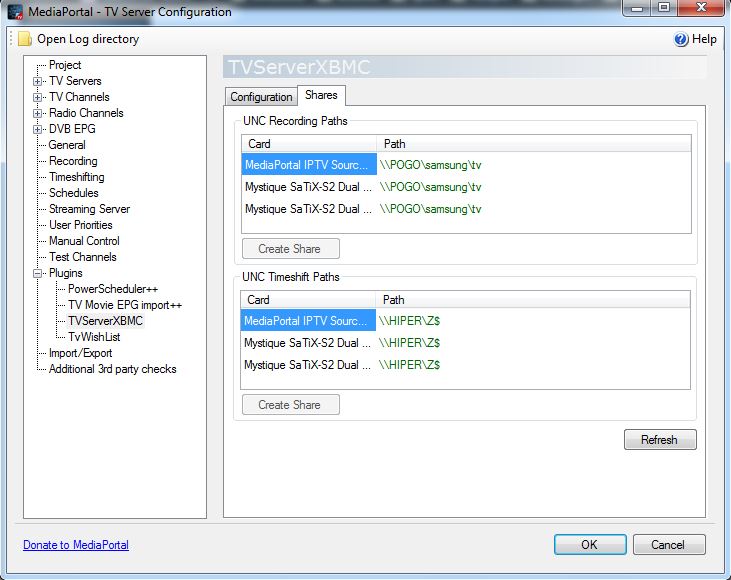Open the Streaming Server item
Viewport: 731px width, 580px height.
pos(90,209)
